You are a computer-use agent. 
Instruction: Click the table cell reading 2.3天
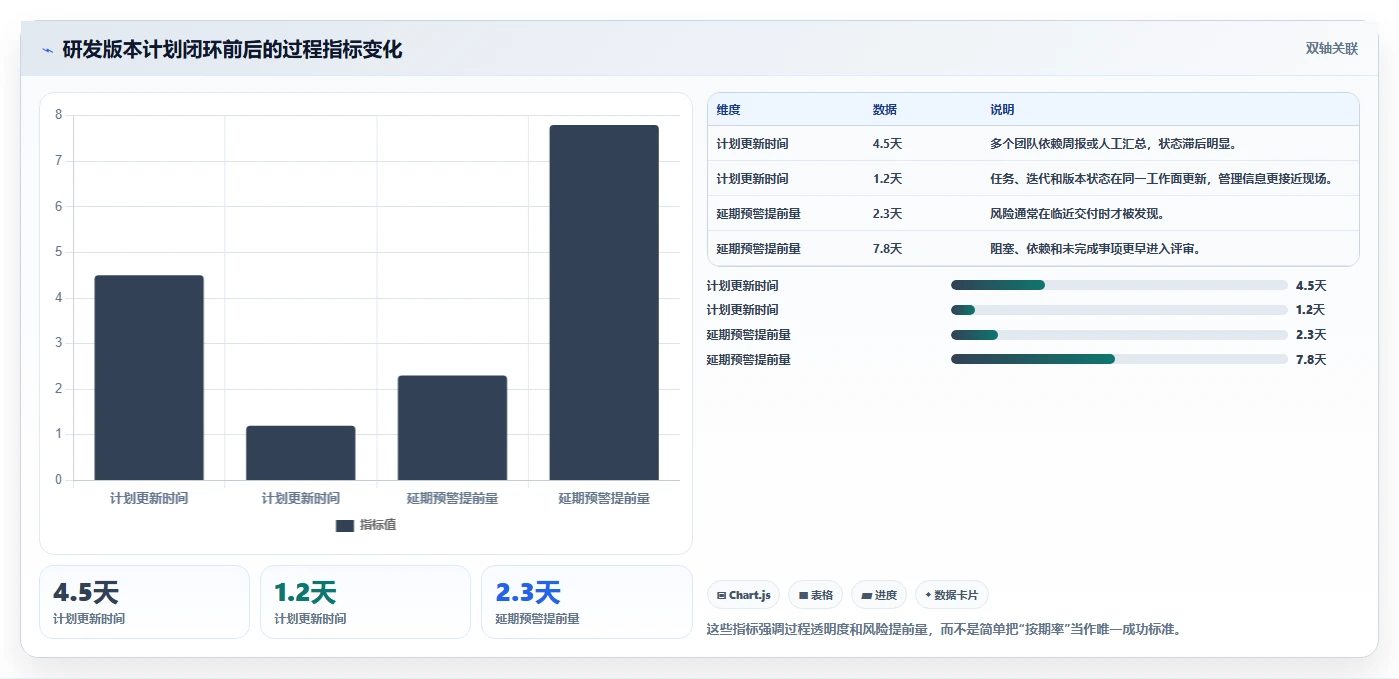click(x=887, y=214)
